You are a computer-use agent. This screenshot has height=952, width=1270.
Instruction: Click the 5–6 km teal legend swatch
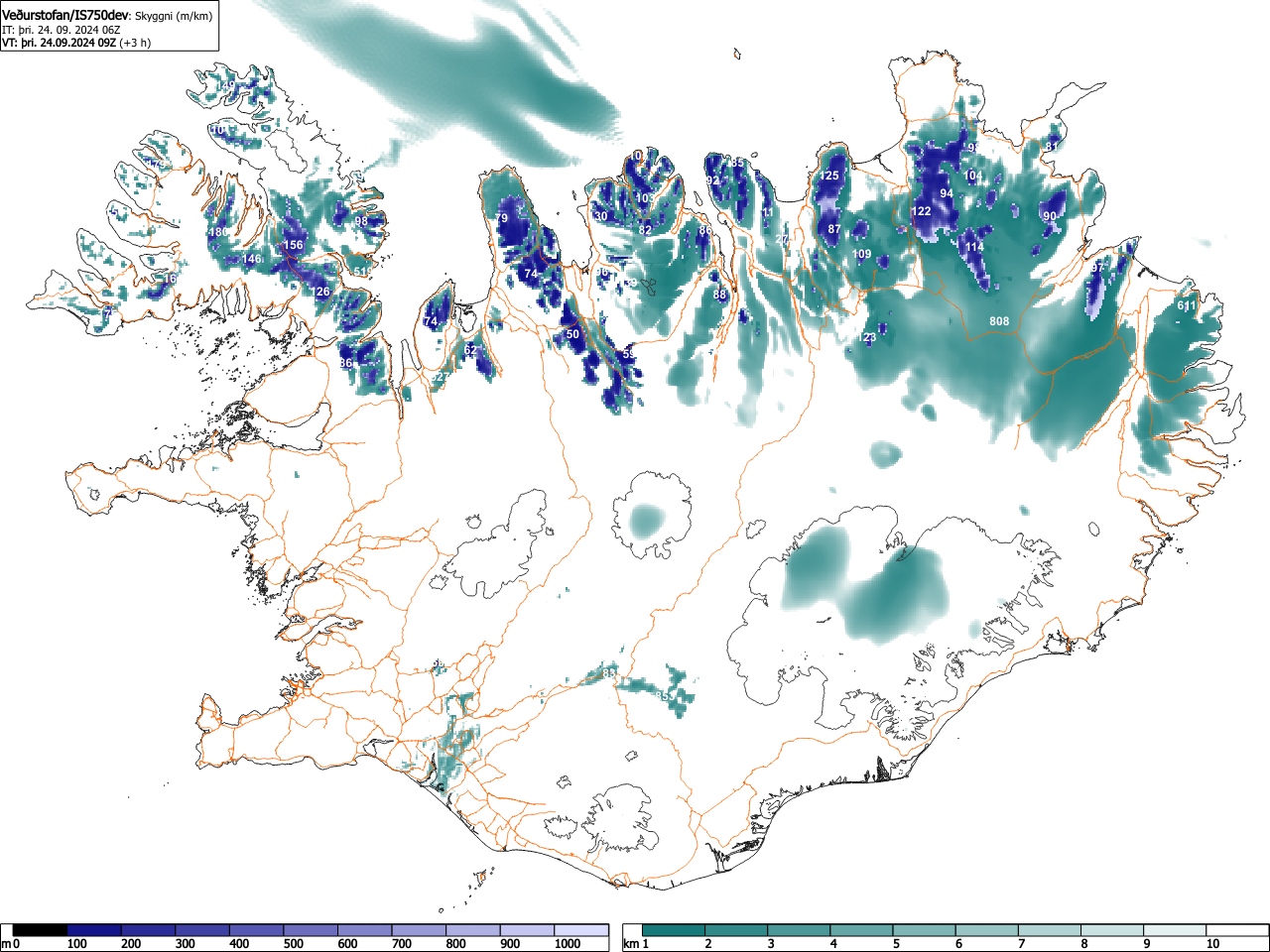tap(925, 930)
